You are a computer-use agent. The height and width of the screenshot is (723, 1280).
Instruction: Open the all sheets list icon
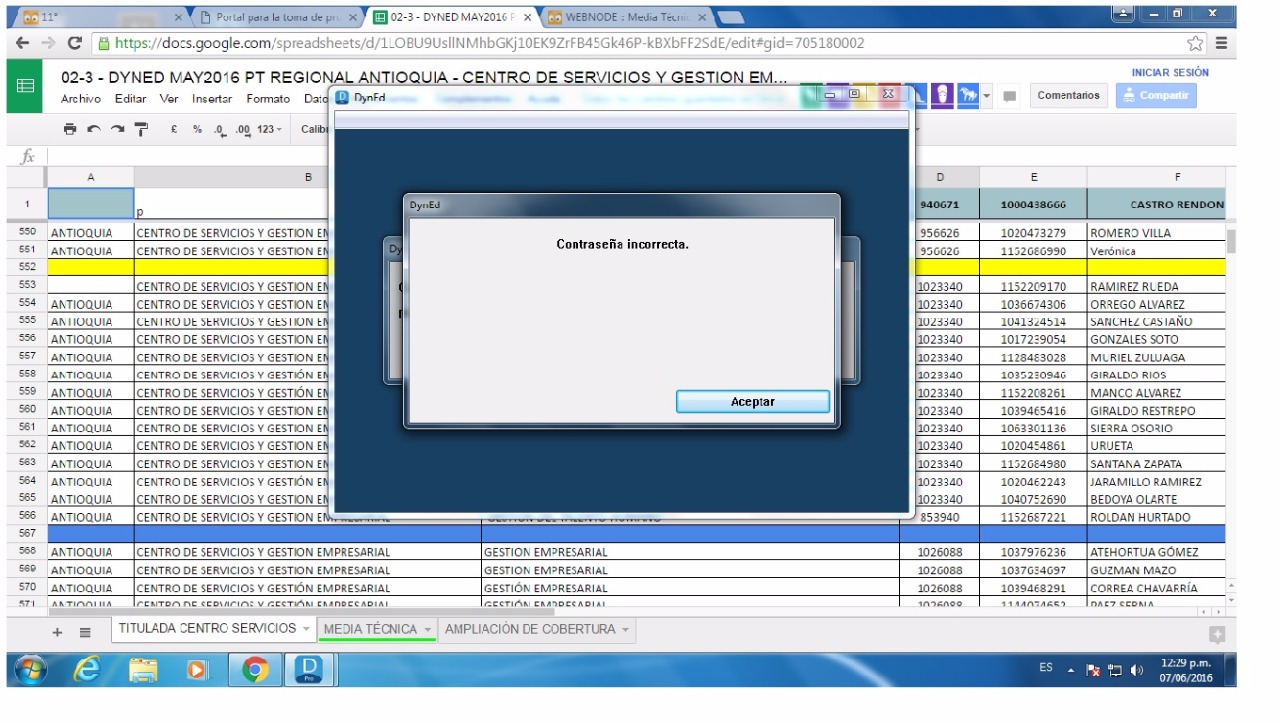pyautogui.click(x=85, y=632)
